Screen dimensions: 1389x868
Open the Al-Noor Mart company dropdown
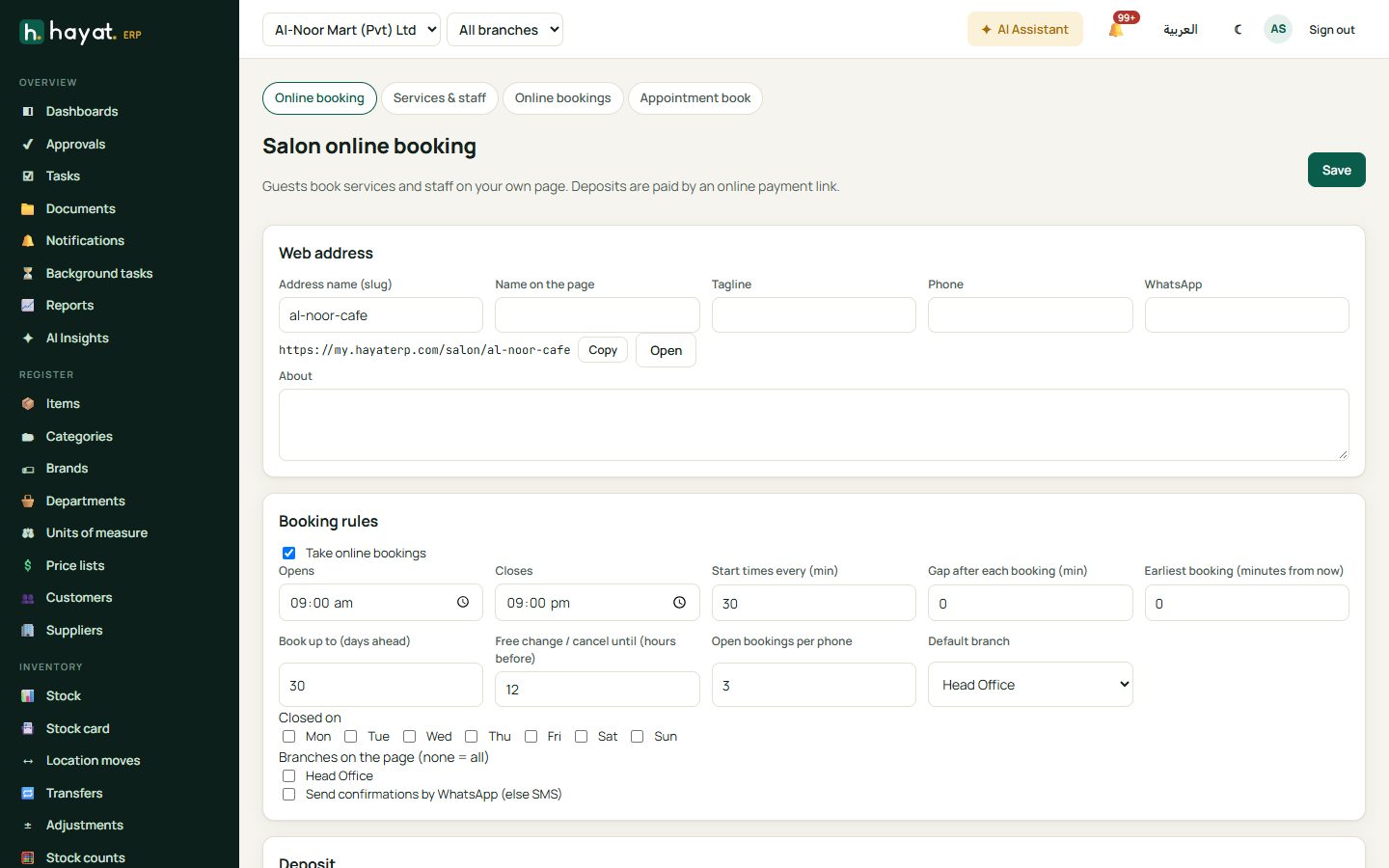click(351, 29)
